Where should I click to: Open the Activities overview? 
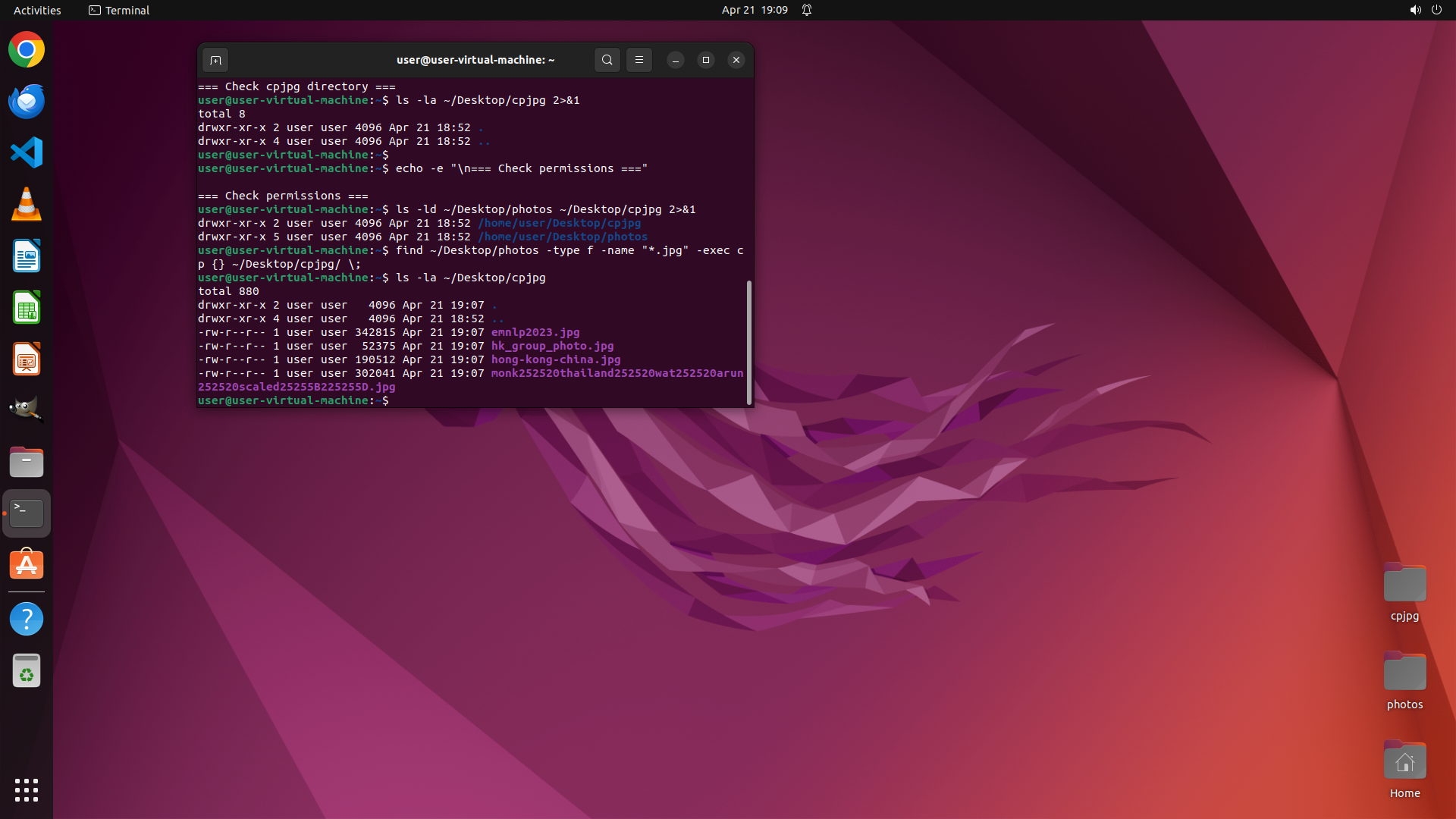[x=37, y=10]
